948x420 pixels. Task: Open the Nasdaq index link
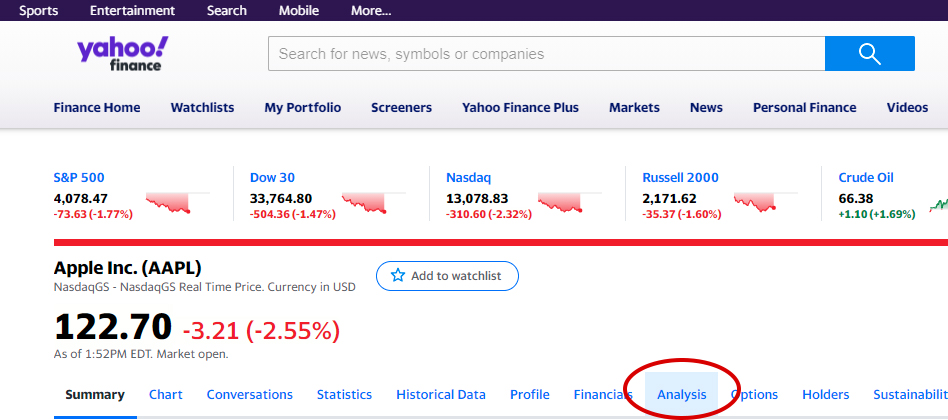pos(468,178)
